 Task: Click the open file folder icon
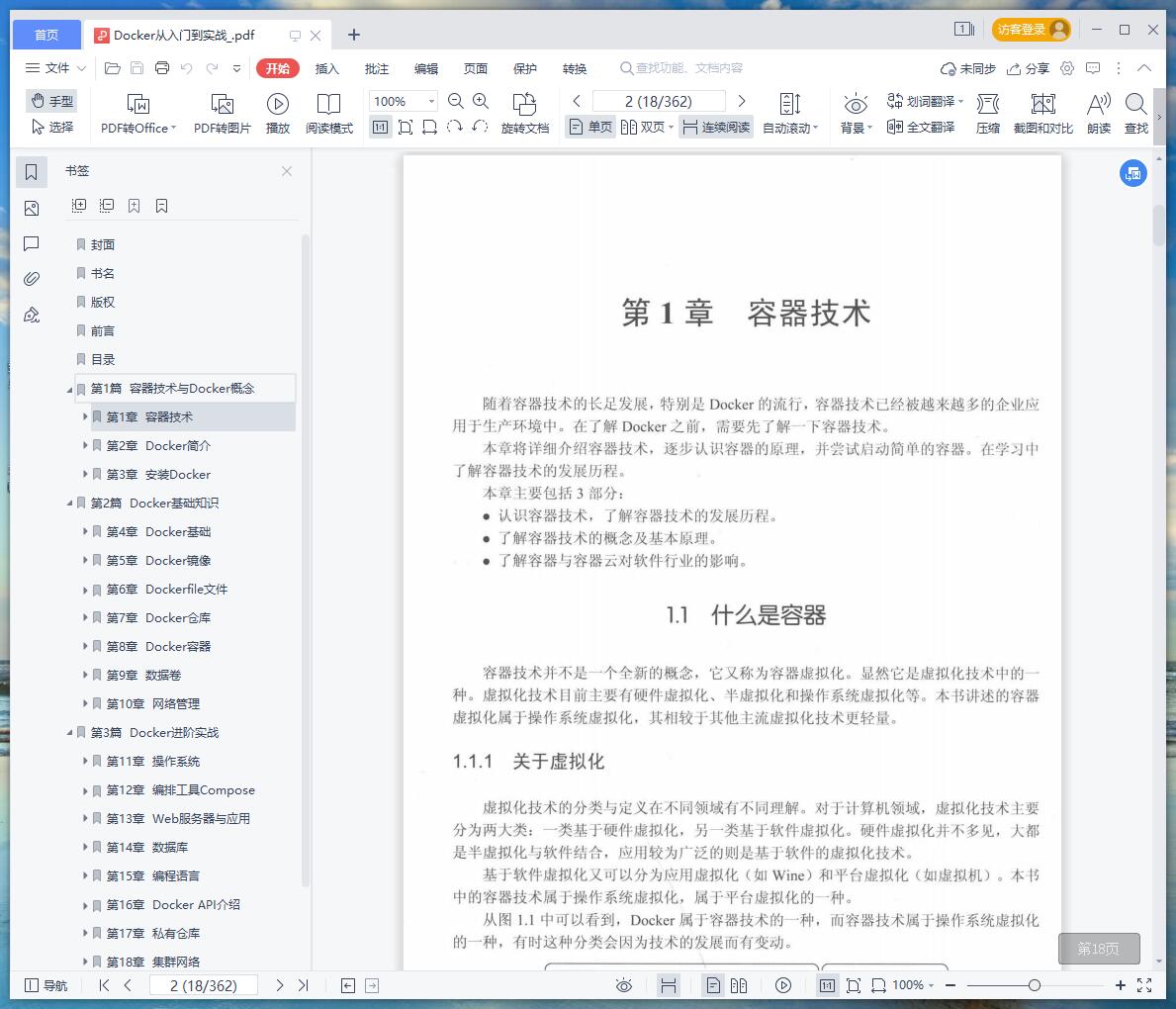(113, 68)
